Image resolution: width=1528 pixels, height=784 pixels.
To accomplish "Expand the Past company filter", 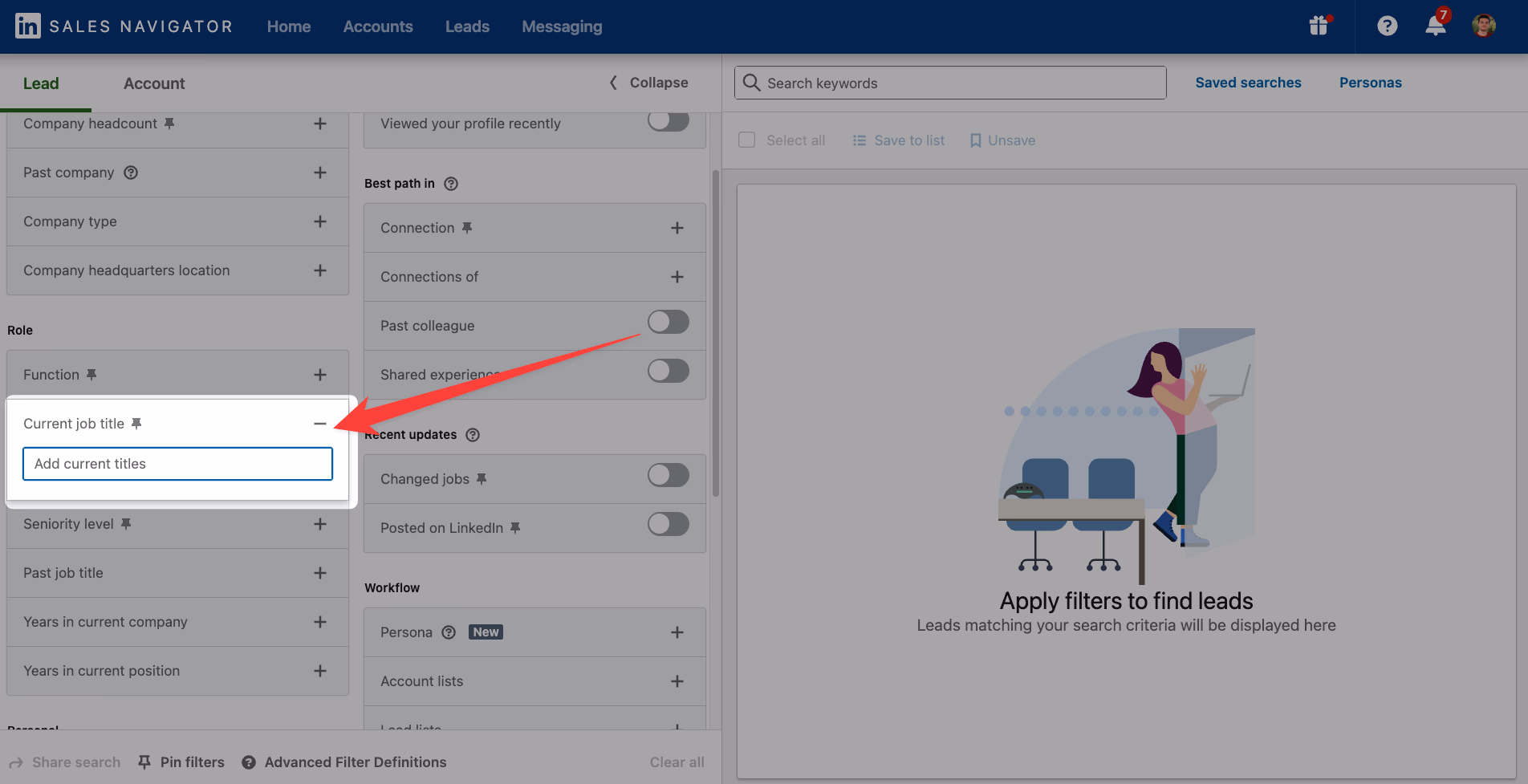I will point(320,173).
